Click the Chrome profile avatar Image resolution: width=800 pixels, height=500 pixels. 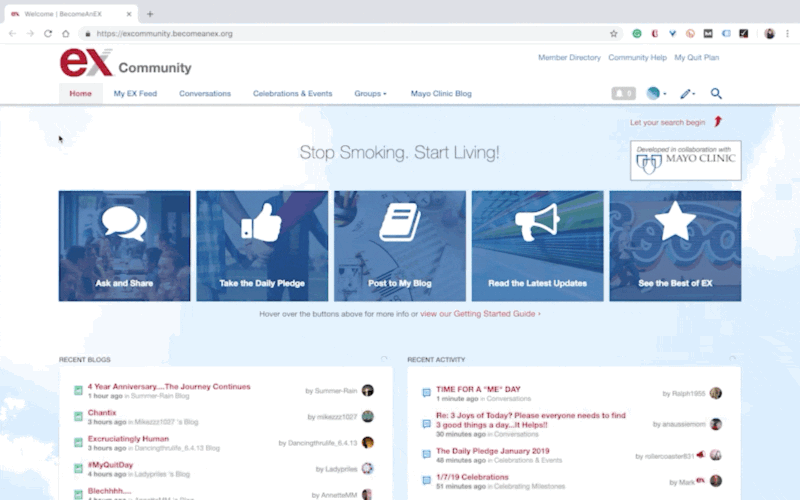click(769, 34)
